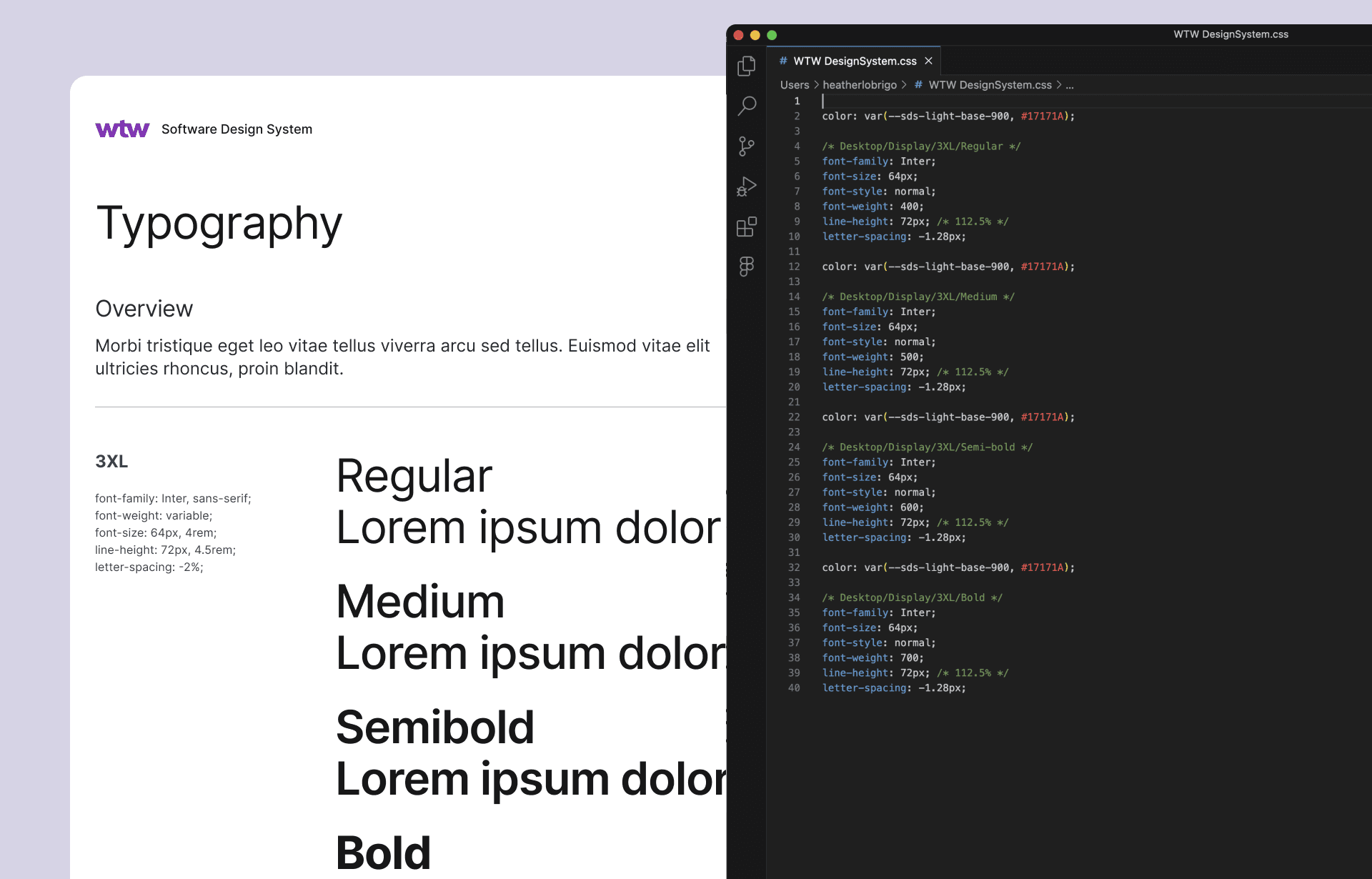Screen dimensions: 1372x879
Task: Click the #17171A color value on line 32
Action: pos(1042,567)
